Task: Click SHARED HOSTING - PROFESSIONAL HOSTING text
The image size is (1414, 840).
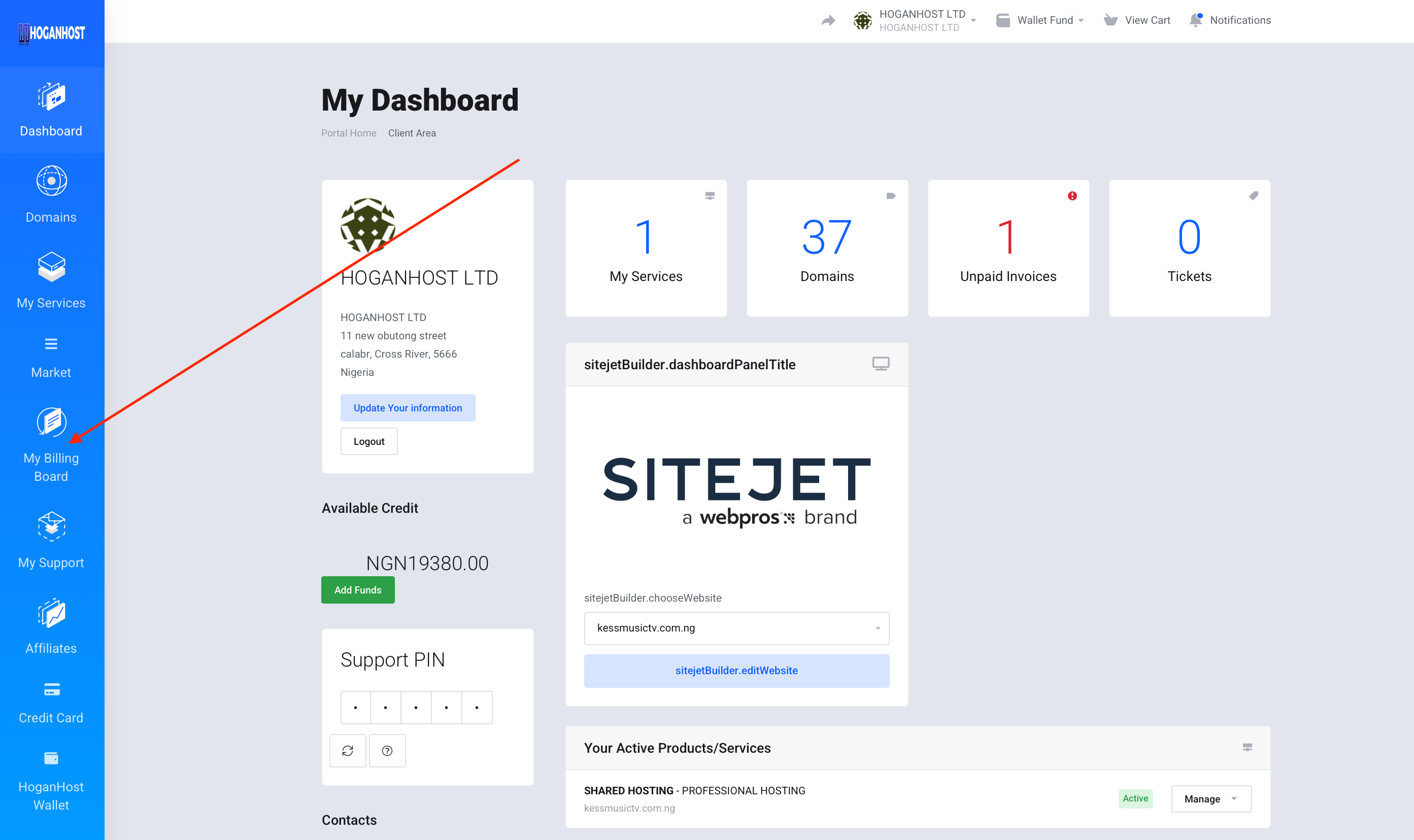Action: click(x=694, y=791)
